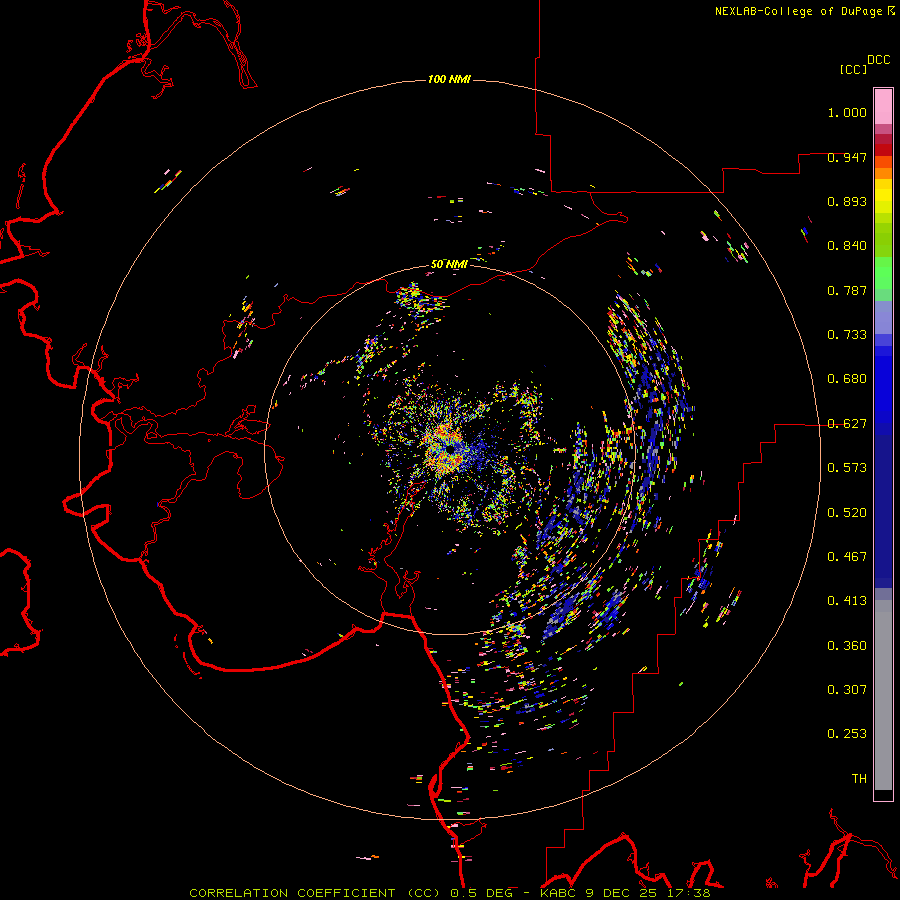Select the 0.467 legend value

(x=847, y=557)
